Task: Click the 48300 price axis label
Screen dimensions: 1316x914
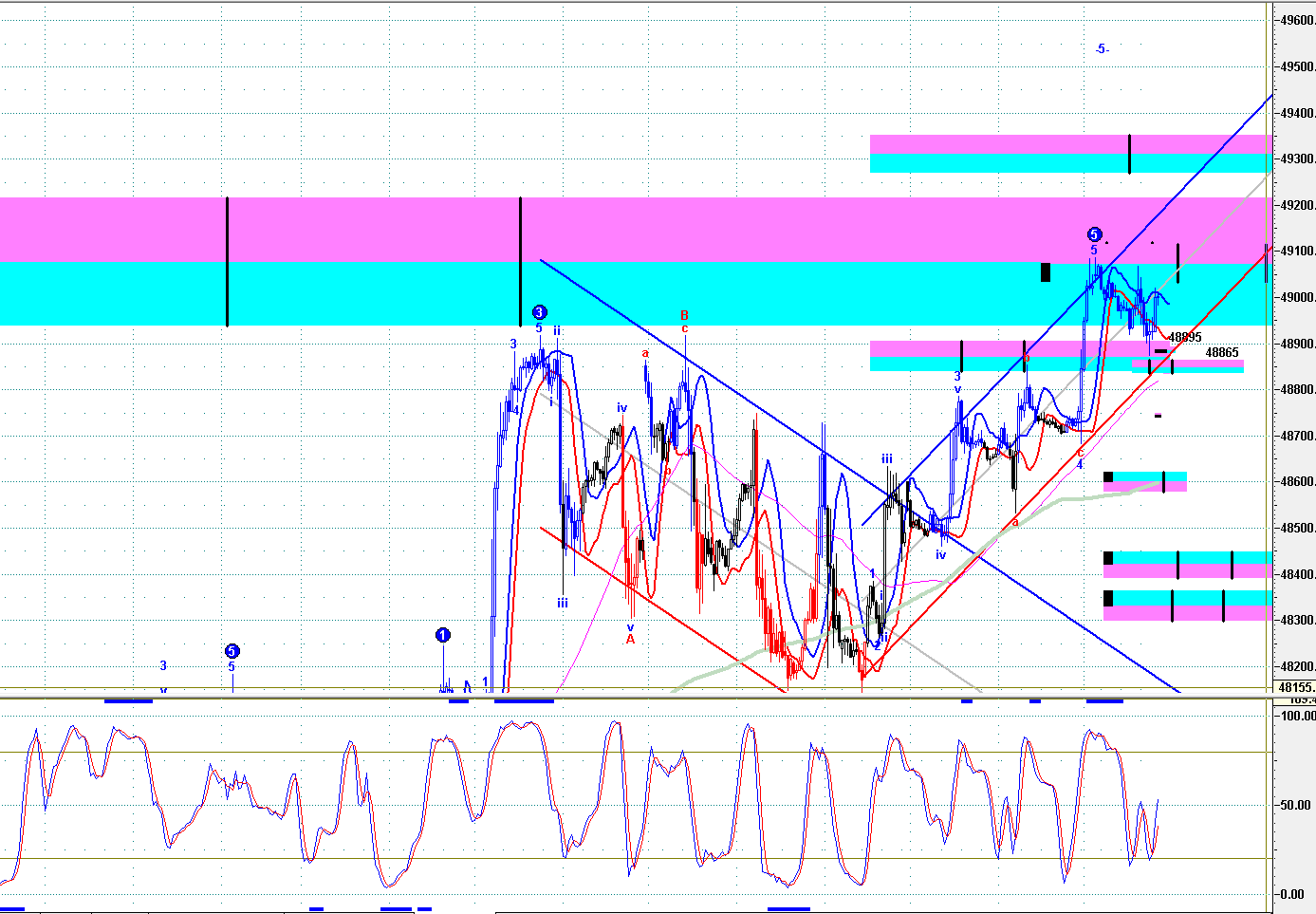Action: [1297, 621]
